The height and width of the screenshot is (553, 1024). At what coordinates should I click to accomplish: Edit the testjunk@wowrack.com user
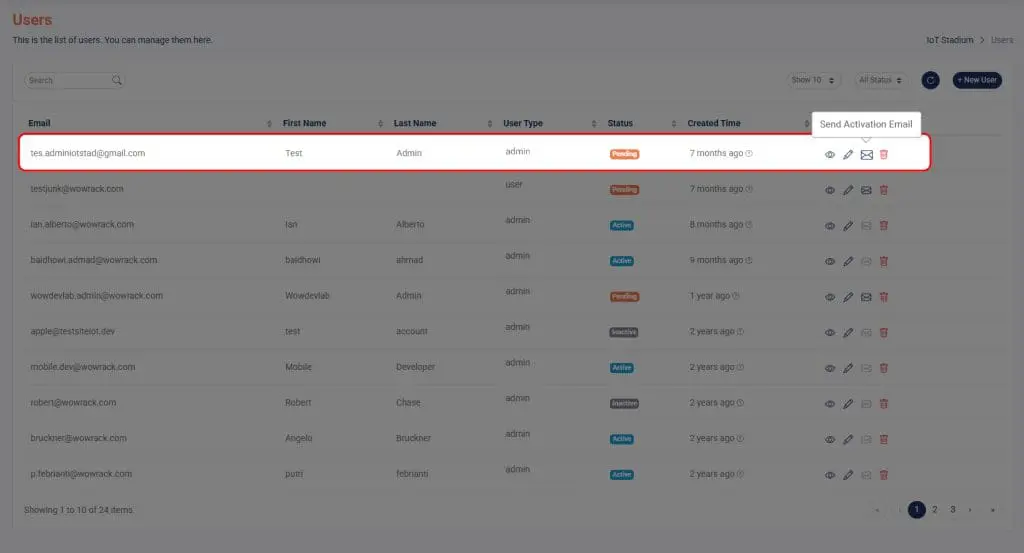pyautogui.click(x=848, y=190)
